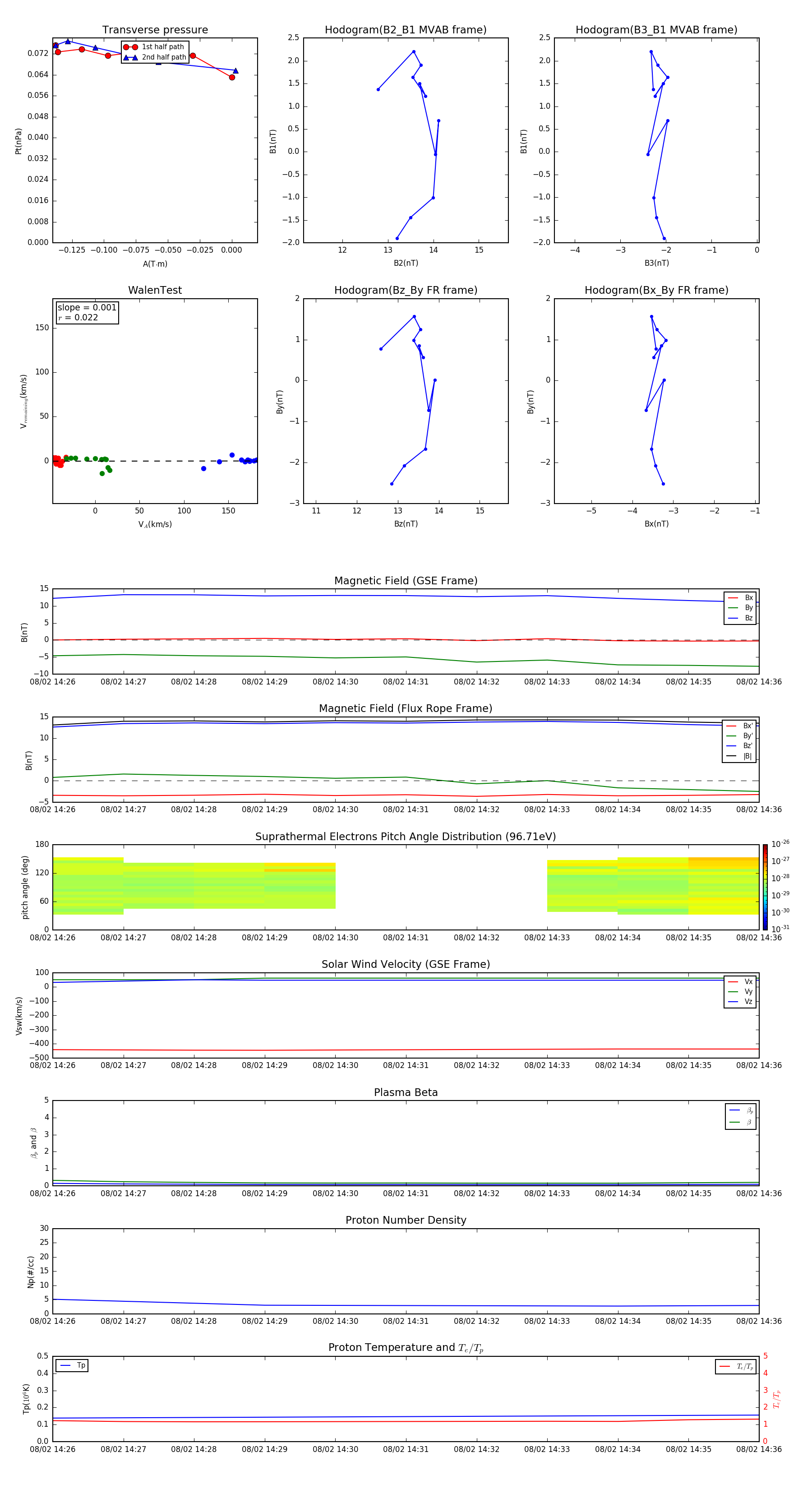Click the 'Pt(nPa)' y-axis label
Image resolution: width=812 pixels, height=1489 pixels.
(18, 140)
